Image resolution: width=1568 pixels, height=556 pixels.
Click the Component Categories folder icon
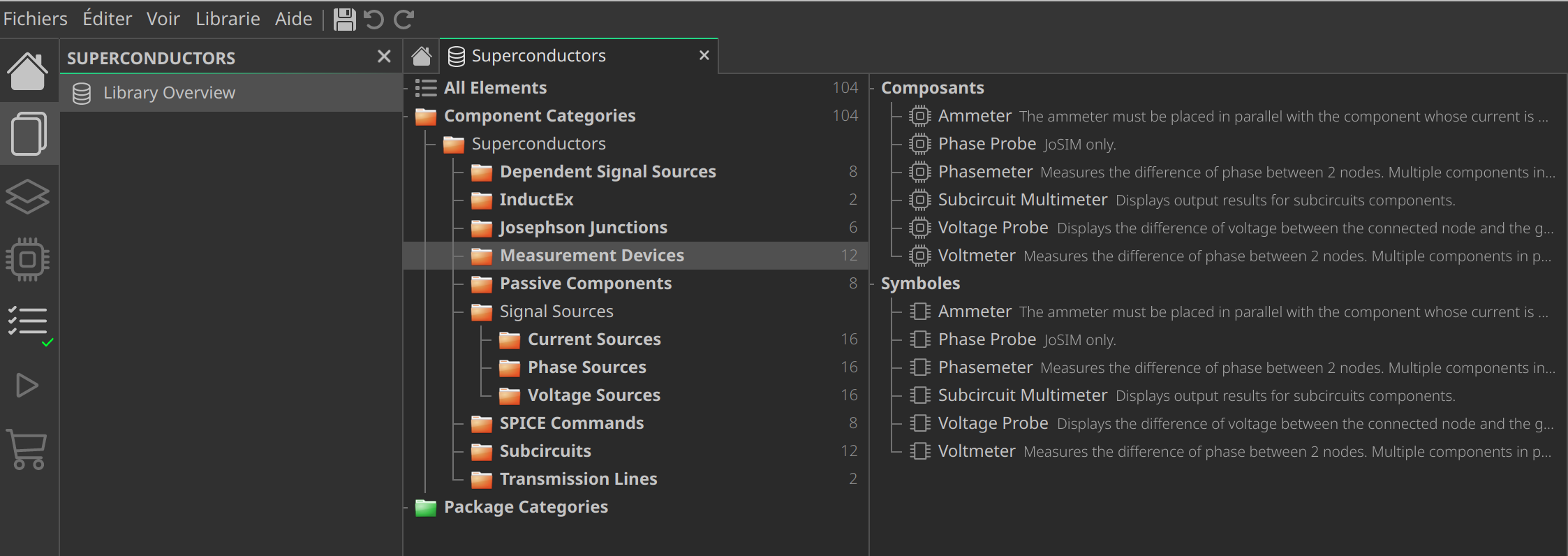click(x=426, y=116)
